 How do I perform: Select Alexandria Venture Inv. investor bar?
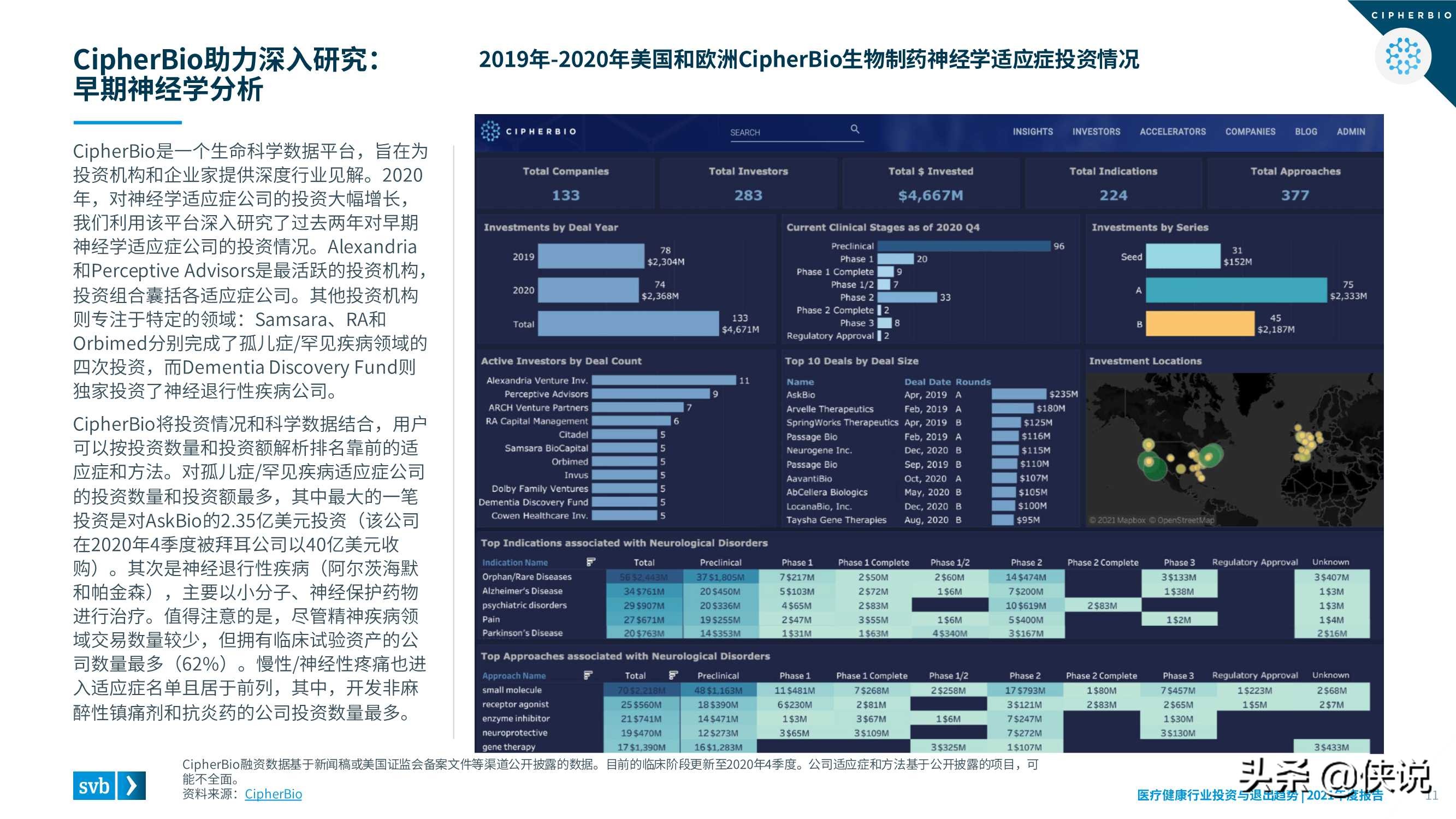[664, 381]
